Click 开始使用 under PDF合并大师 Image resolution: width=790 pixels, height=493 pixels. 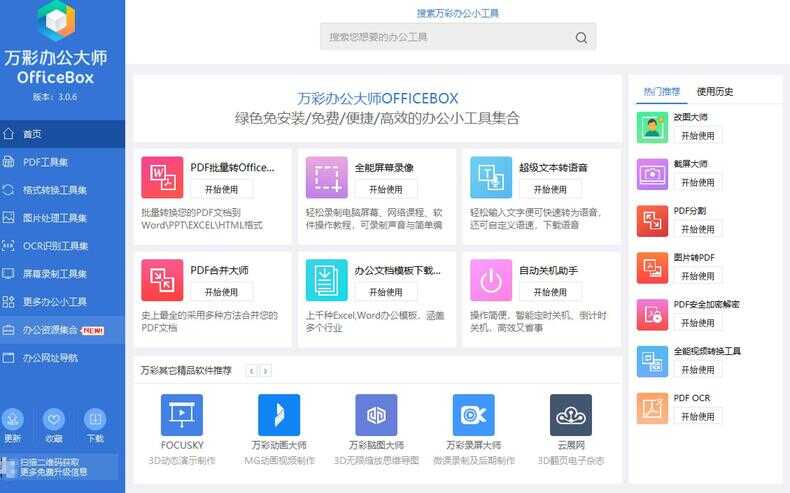(222, 292)
